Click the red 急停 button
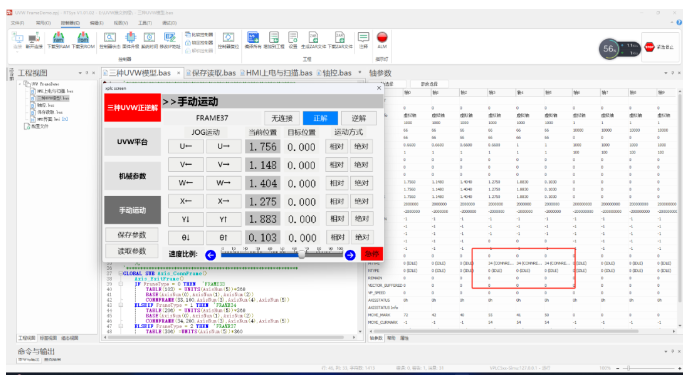Image resolution: width=691 pixels, height=383 pixels. pyautogui.click(x=372, y=254)
